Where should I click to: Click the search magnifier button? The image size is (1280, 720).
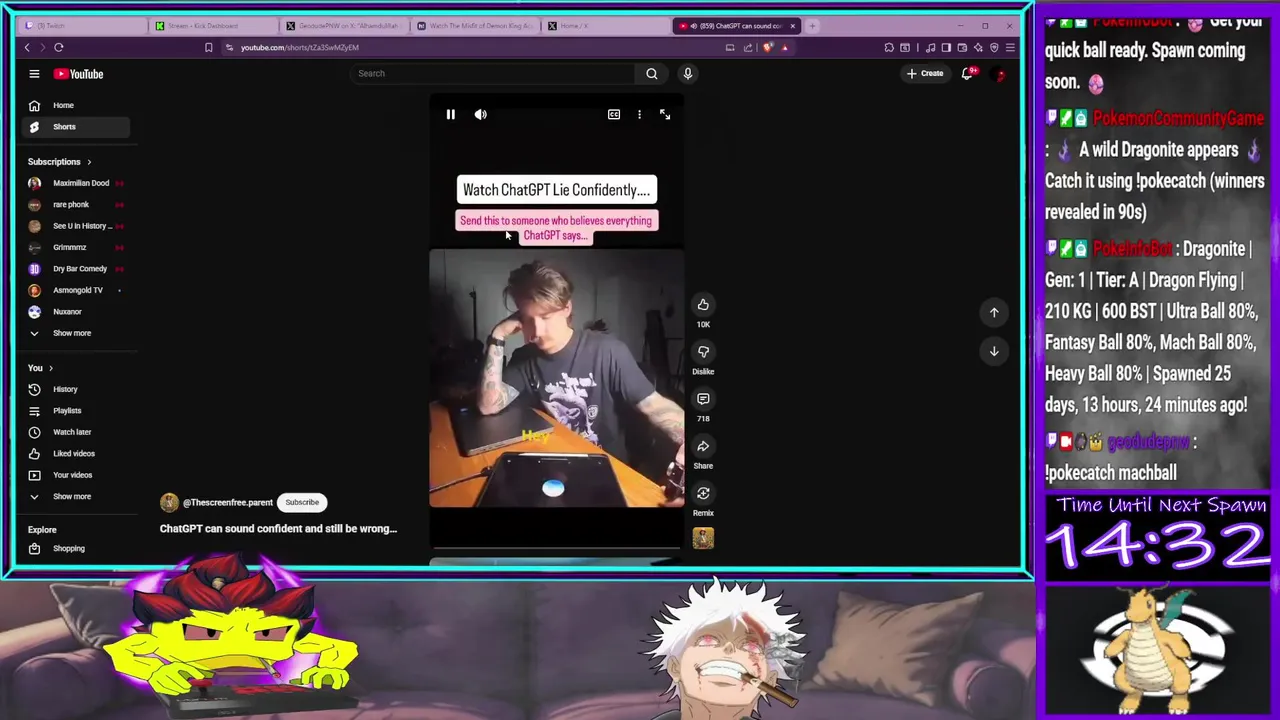pos(652,73)
